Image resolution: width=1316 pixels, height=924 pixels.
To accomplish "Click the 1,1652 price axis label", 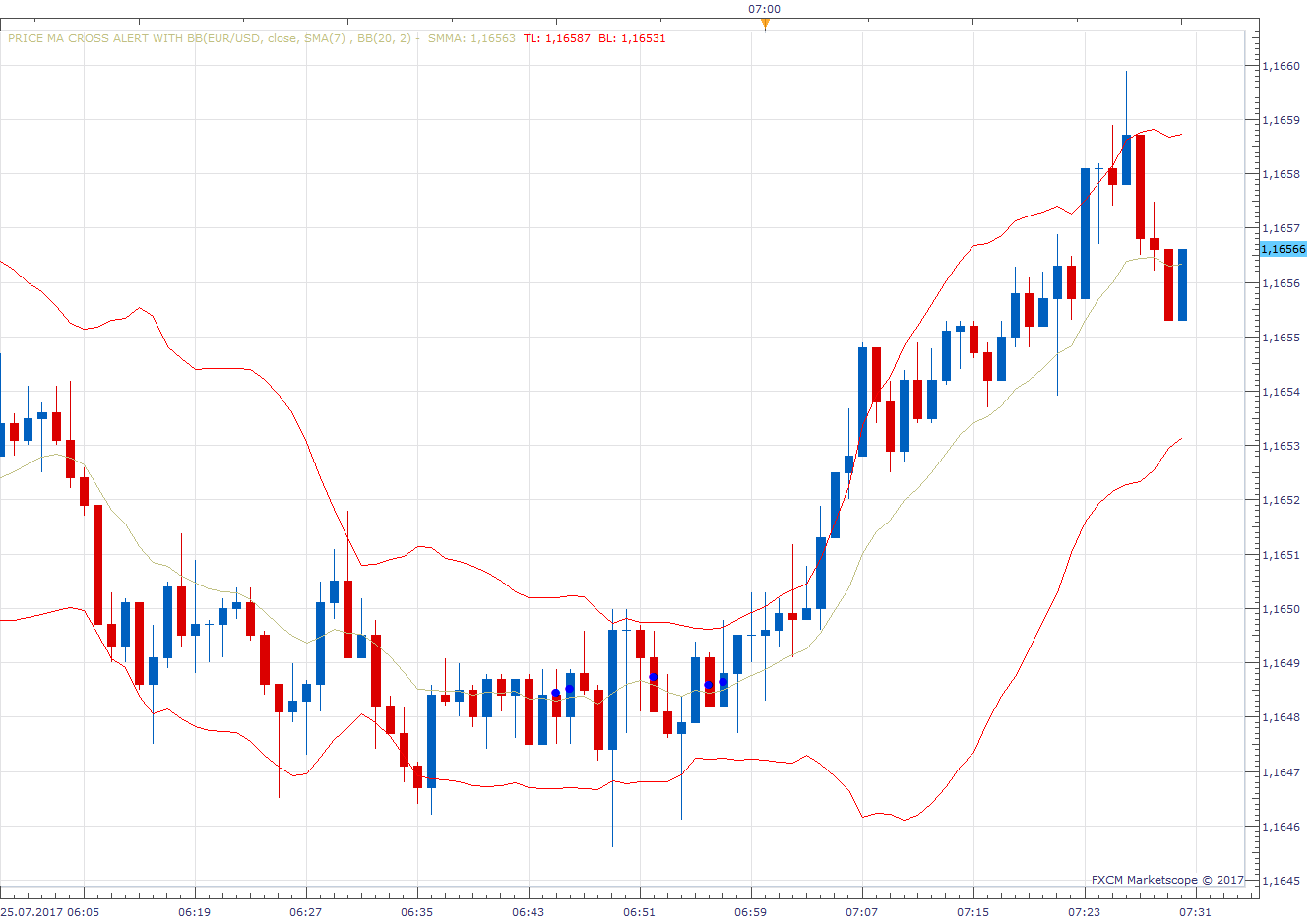I will pyautogui.click(x=1281, y=500).
